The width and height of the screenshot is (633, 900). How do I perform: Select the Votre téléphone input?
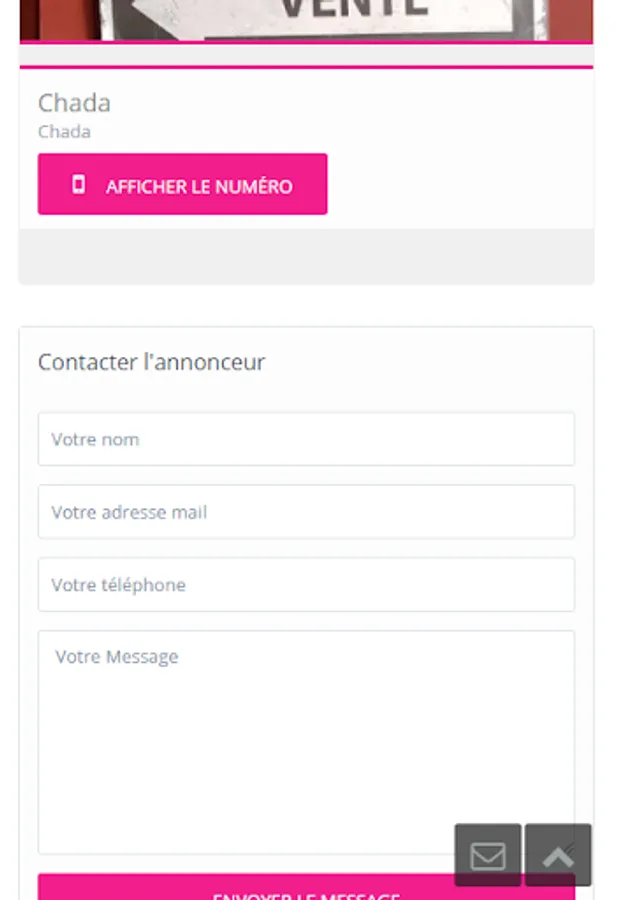pyautogui.click(x=306, y=585)
